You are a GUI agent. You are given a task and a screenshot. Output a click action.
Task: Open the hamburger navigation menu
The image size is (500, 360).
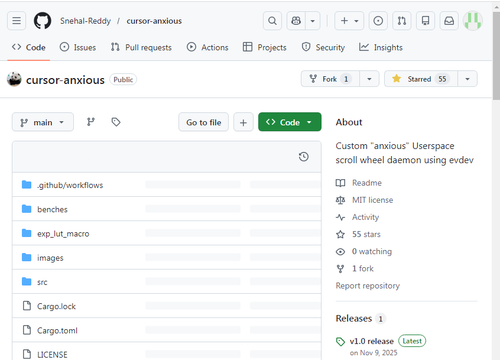[16, 21]
